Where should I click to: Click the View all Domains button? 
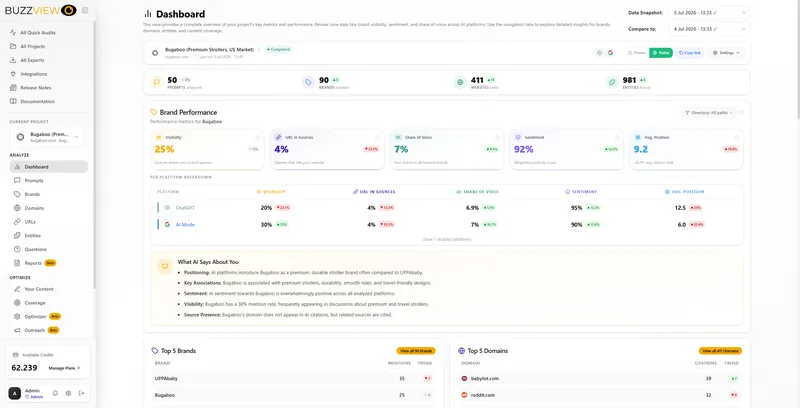point(720,351)
